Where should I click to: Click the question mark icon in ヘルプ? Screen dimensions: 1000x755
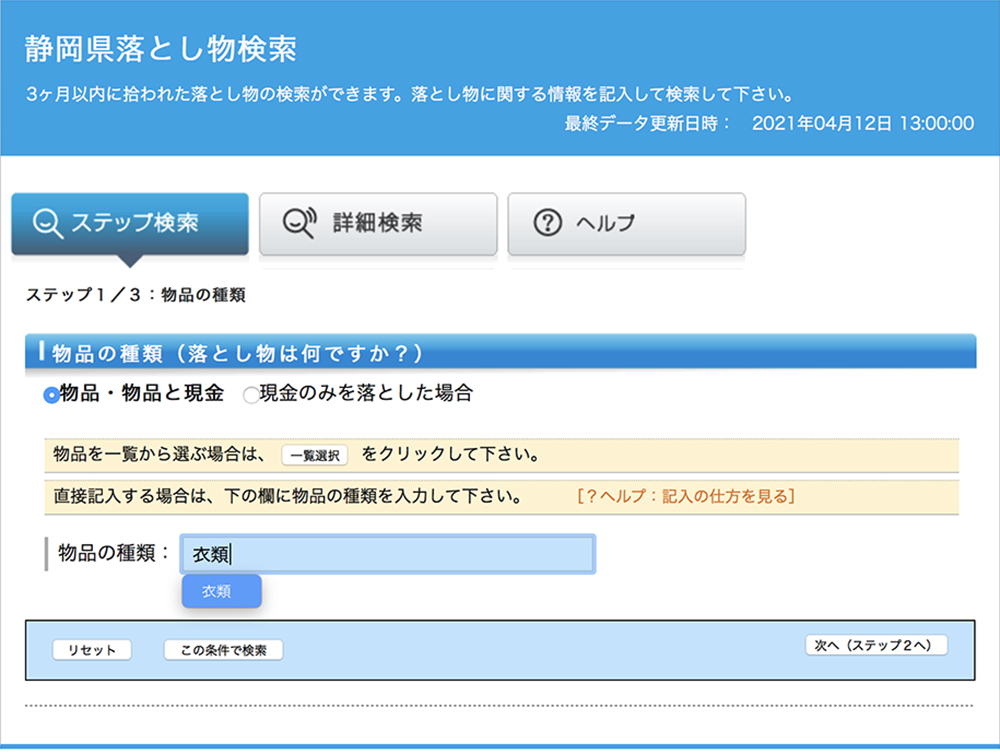point(547,223)
